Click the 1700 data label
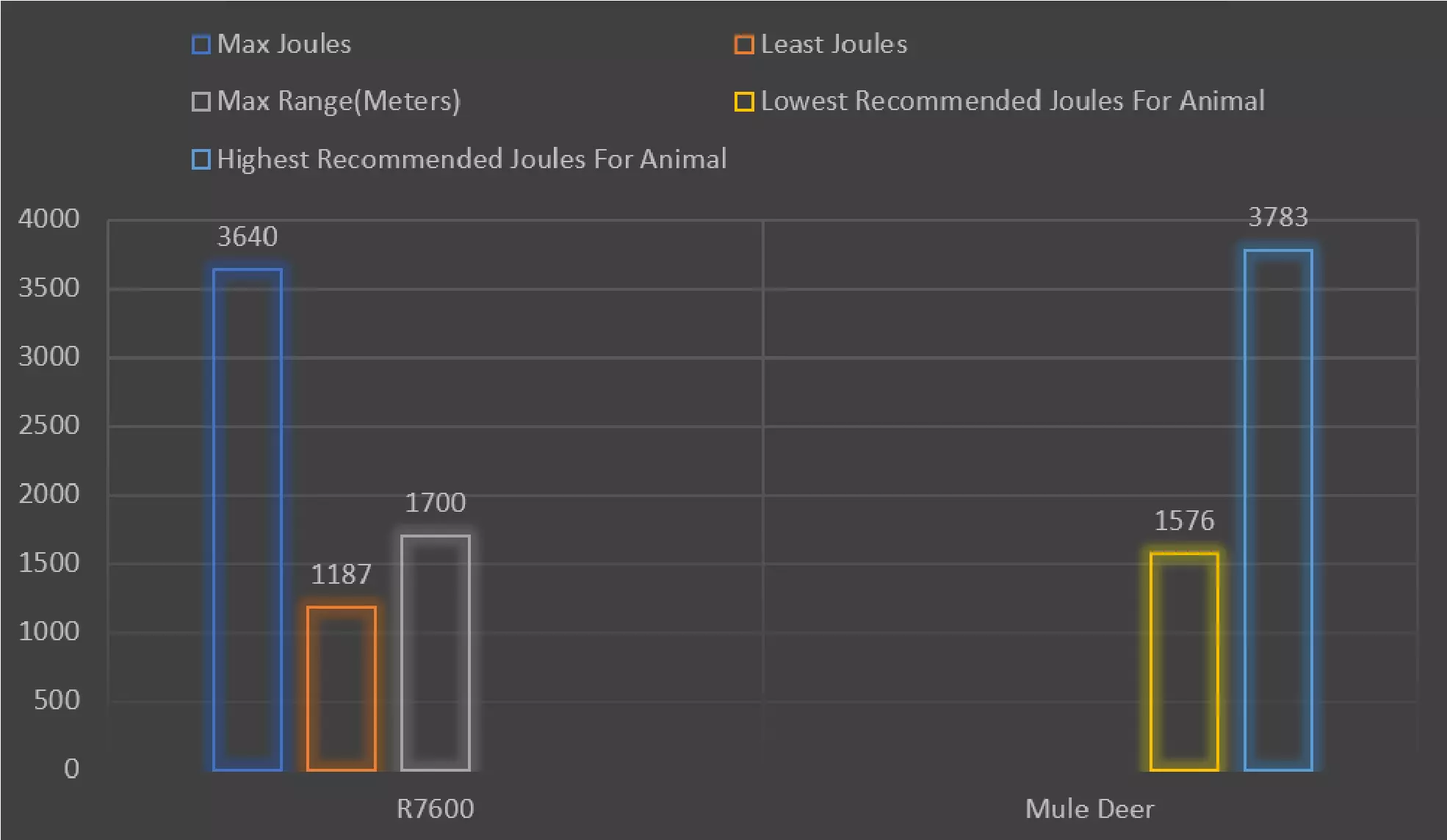The width and height of the screenshot is (1447, 840). pos(436,503)
